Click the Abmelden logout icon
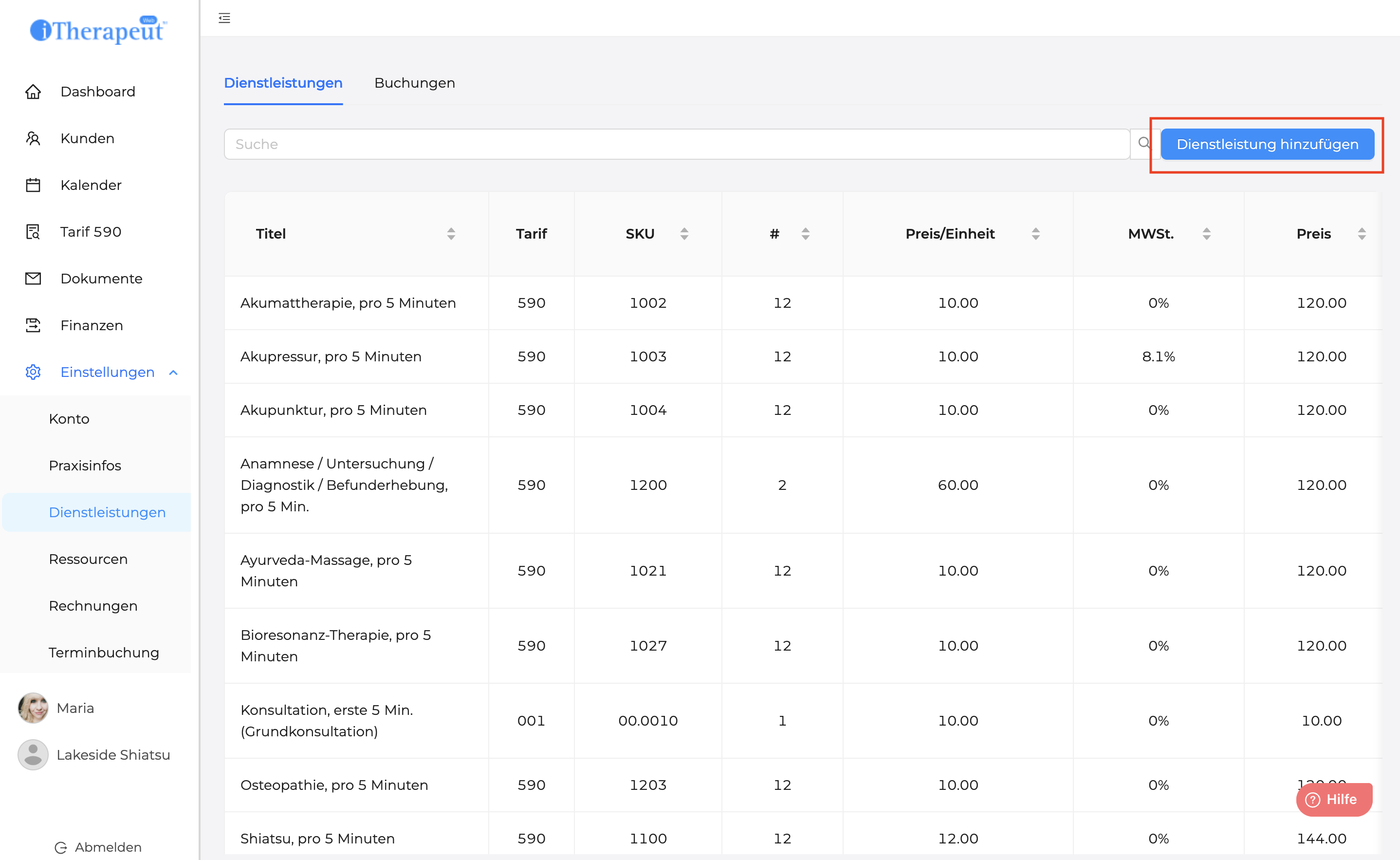Image resolution: width=1400 pixels, height=860 pixels. coord(61,847)
